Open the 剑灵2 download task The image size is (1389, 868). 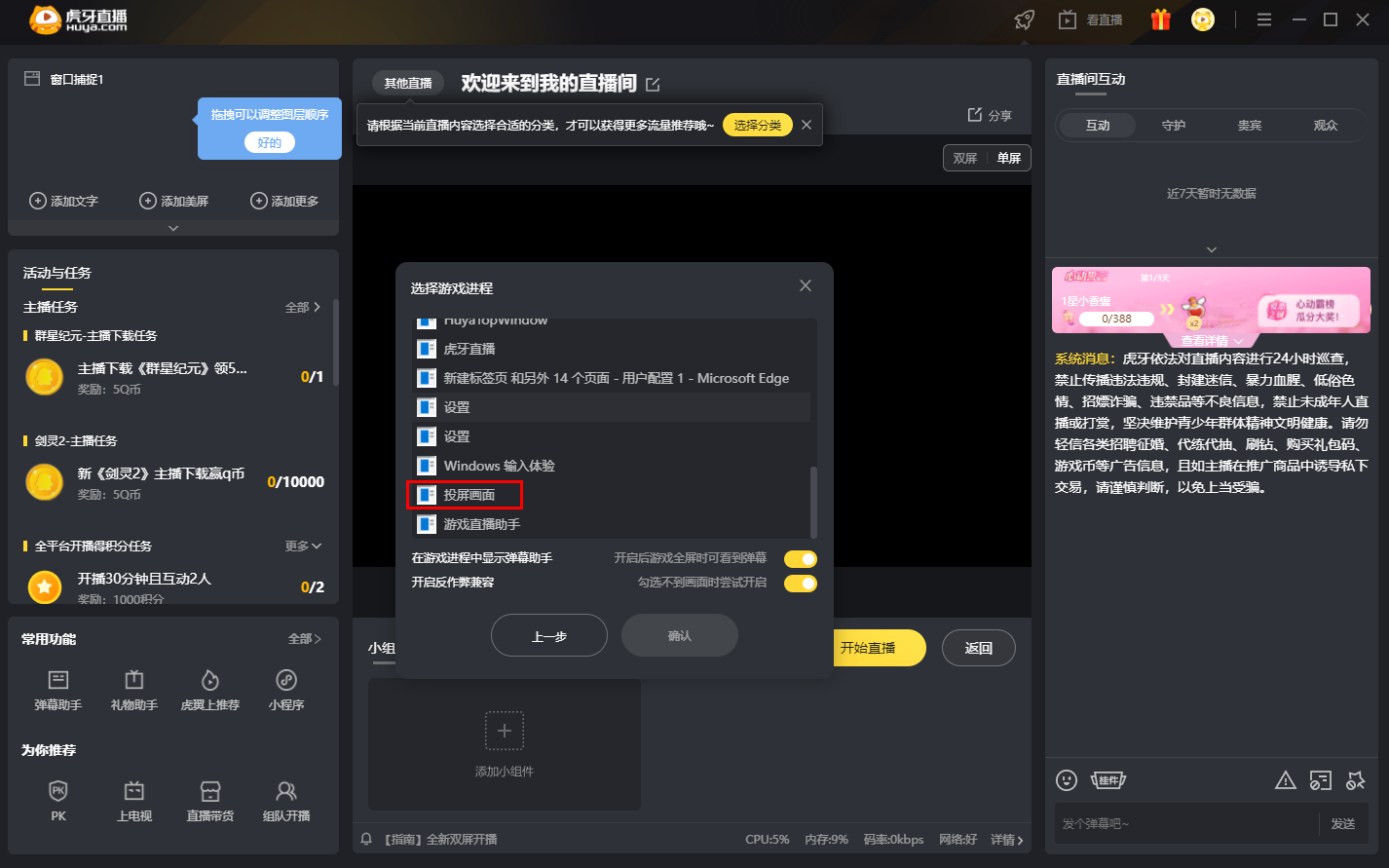[173, 482]
